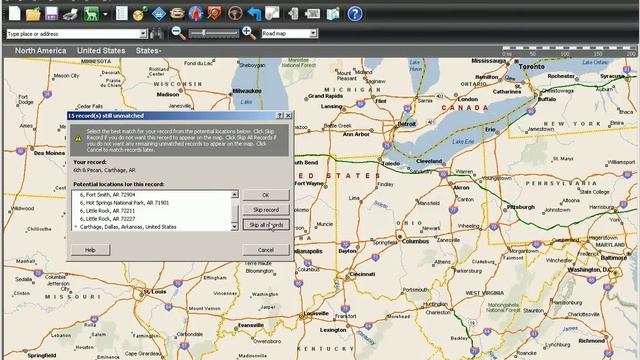
Task: Click the blue diamond road-sign icon
Action: point(158,14)
